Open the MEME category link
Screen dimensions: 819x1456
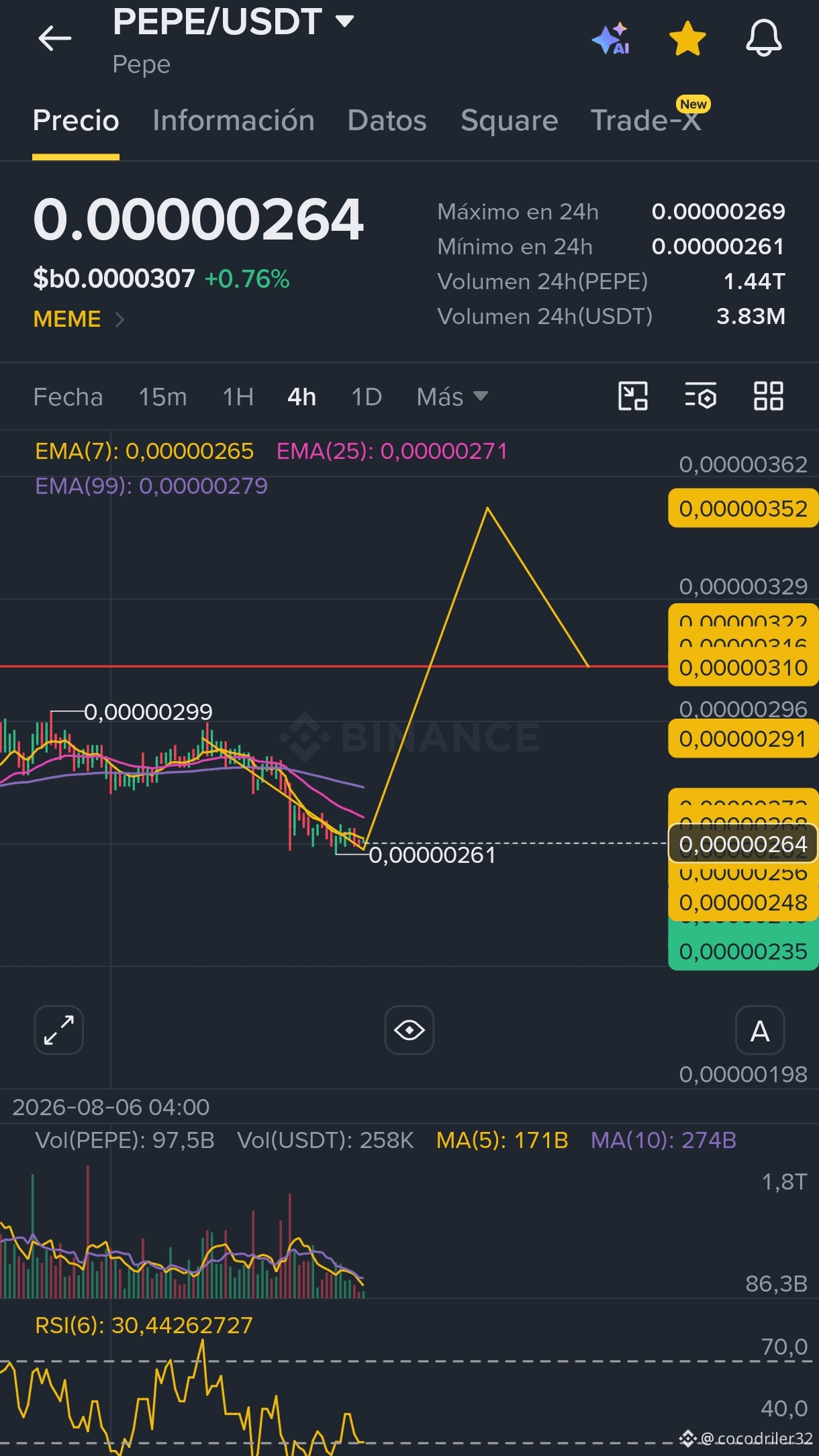tap(67, 319)
